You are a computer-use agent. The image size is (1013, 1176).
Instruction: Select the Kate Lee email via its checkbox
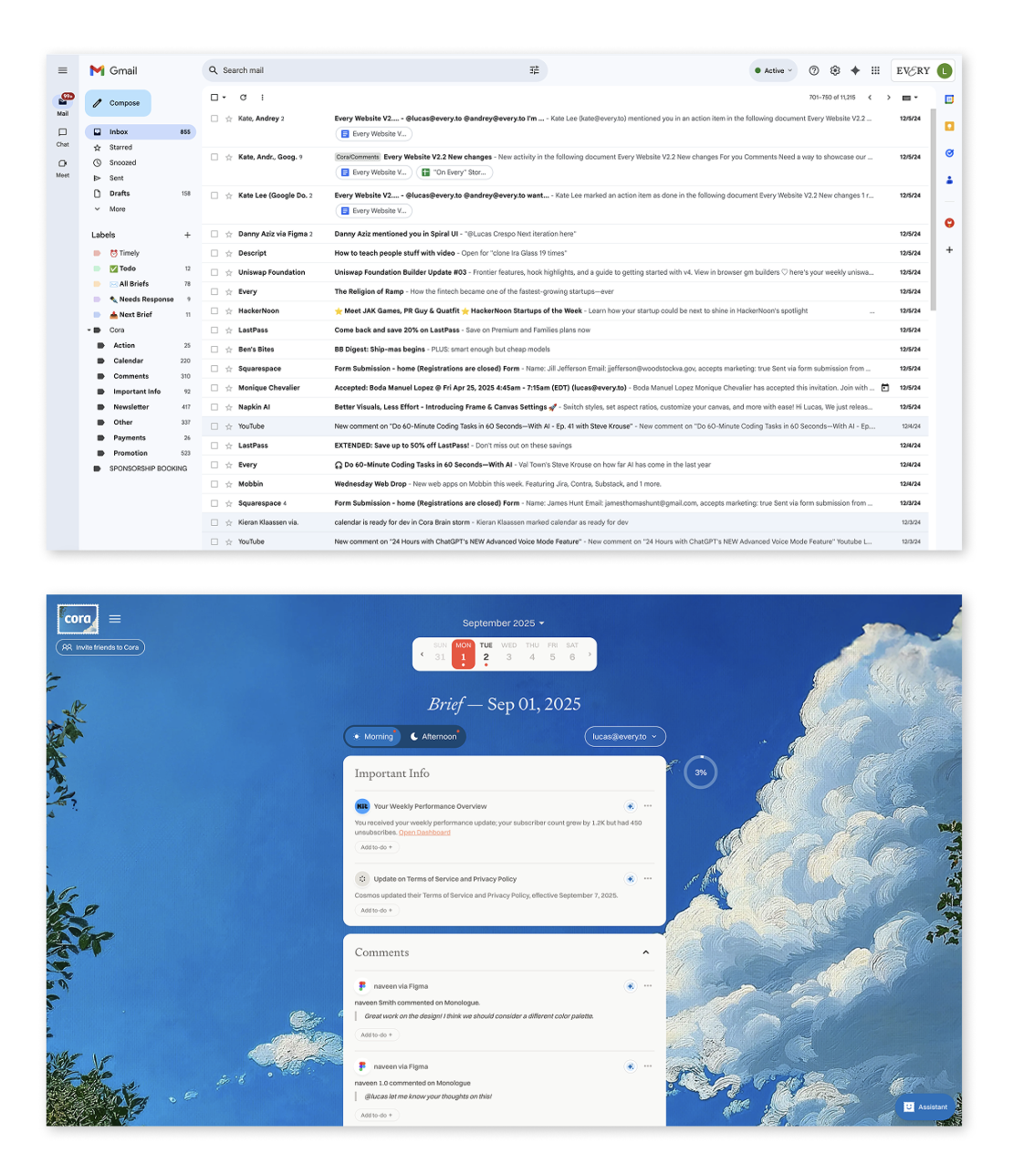tap(214, 195)
